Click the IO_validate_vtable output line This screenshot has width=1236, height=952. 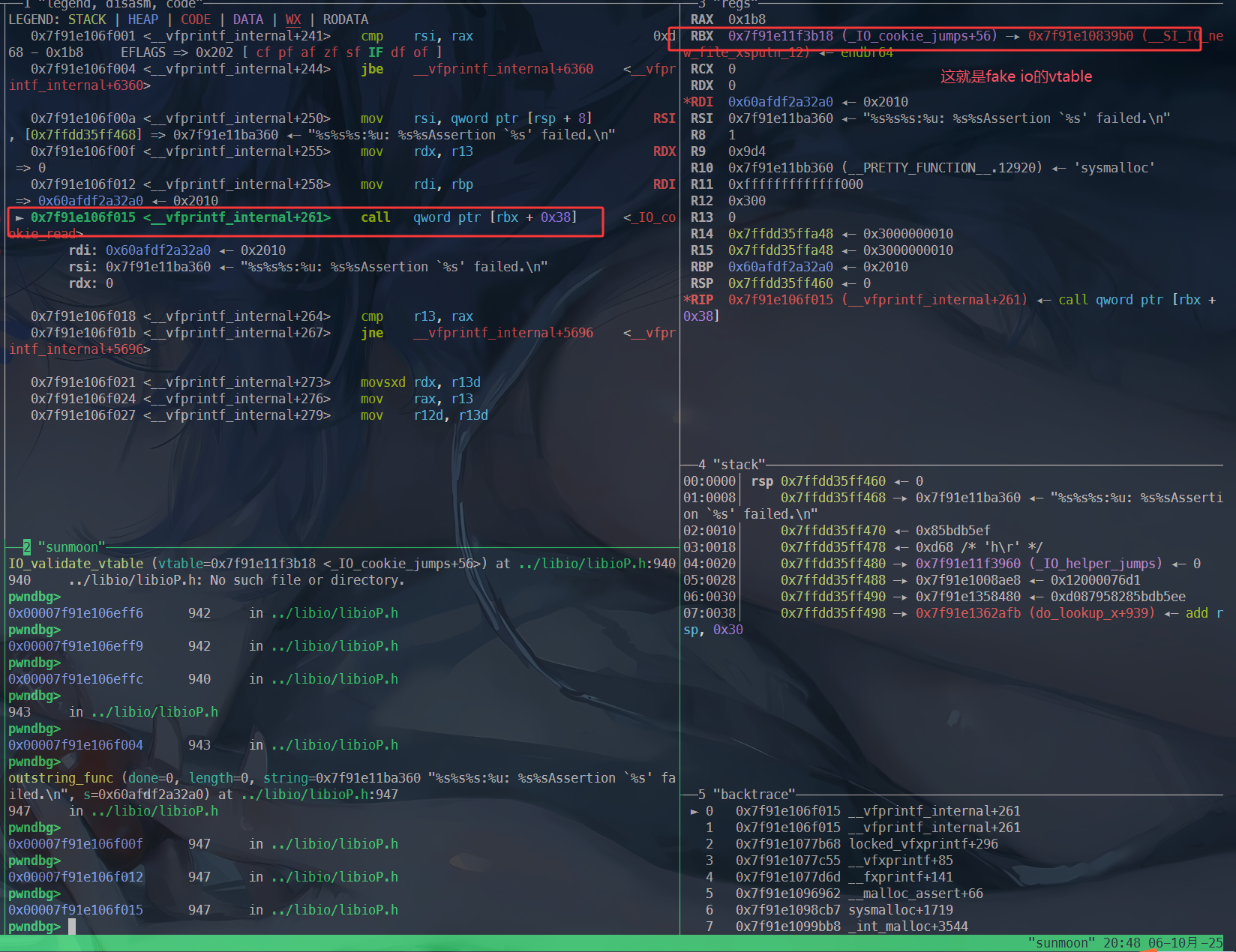(x=342, y=564)
